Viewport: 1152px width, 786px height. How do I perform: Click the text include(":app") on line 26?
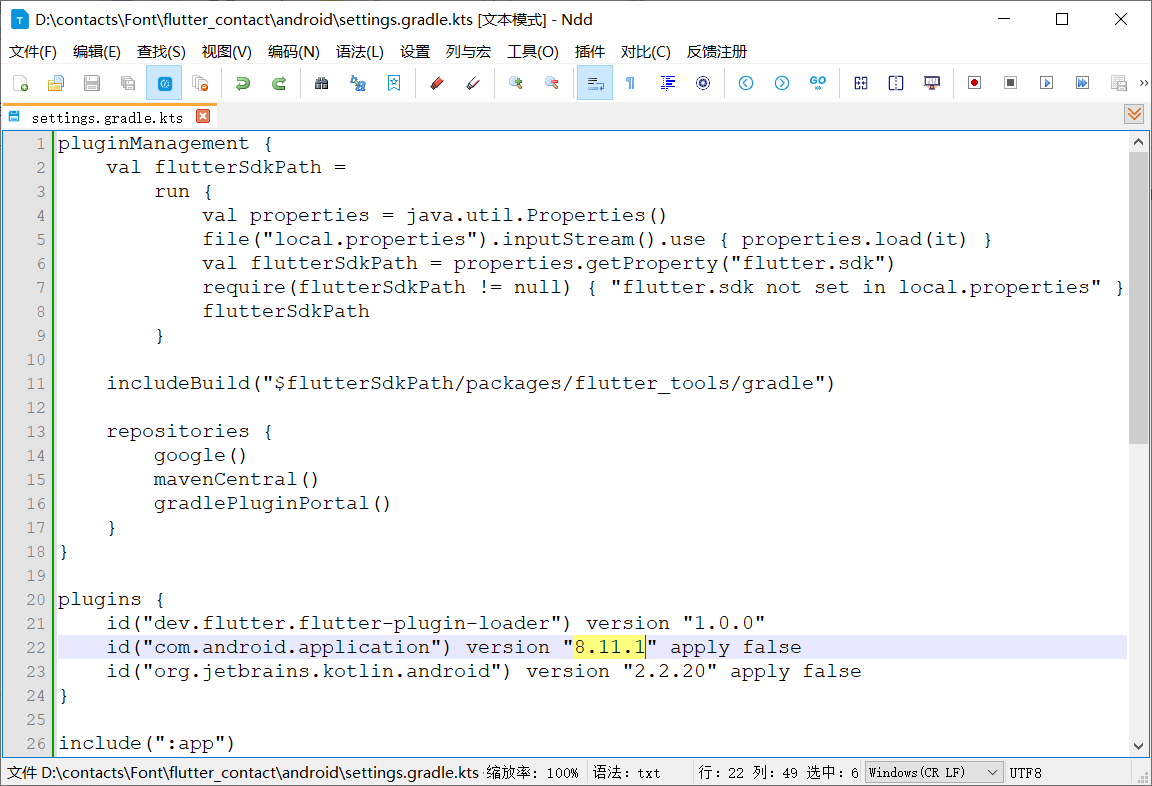146,743
